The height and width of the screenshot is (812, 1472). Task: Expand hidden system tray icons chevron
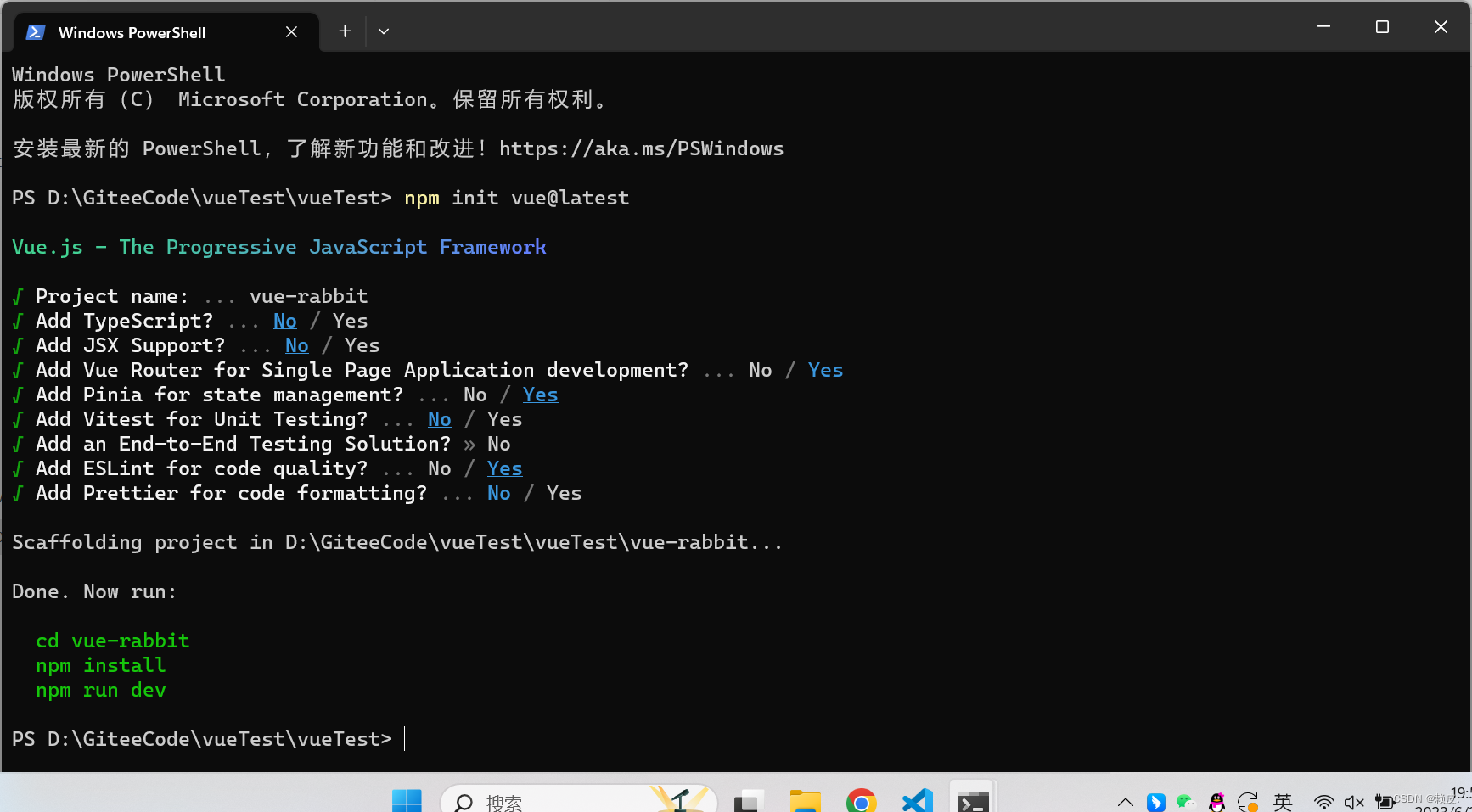[x=1126, y=802]
